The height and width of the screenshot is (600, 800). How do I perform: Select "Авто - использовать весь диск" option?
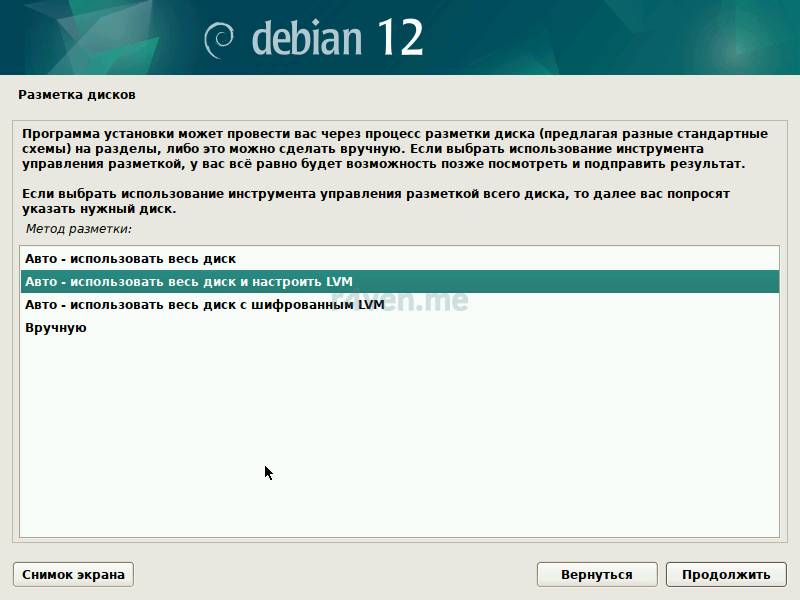(130, 258)
